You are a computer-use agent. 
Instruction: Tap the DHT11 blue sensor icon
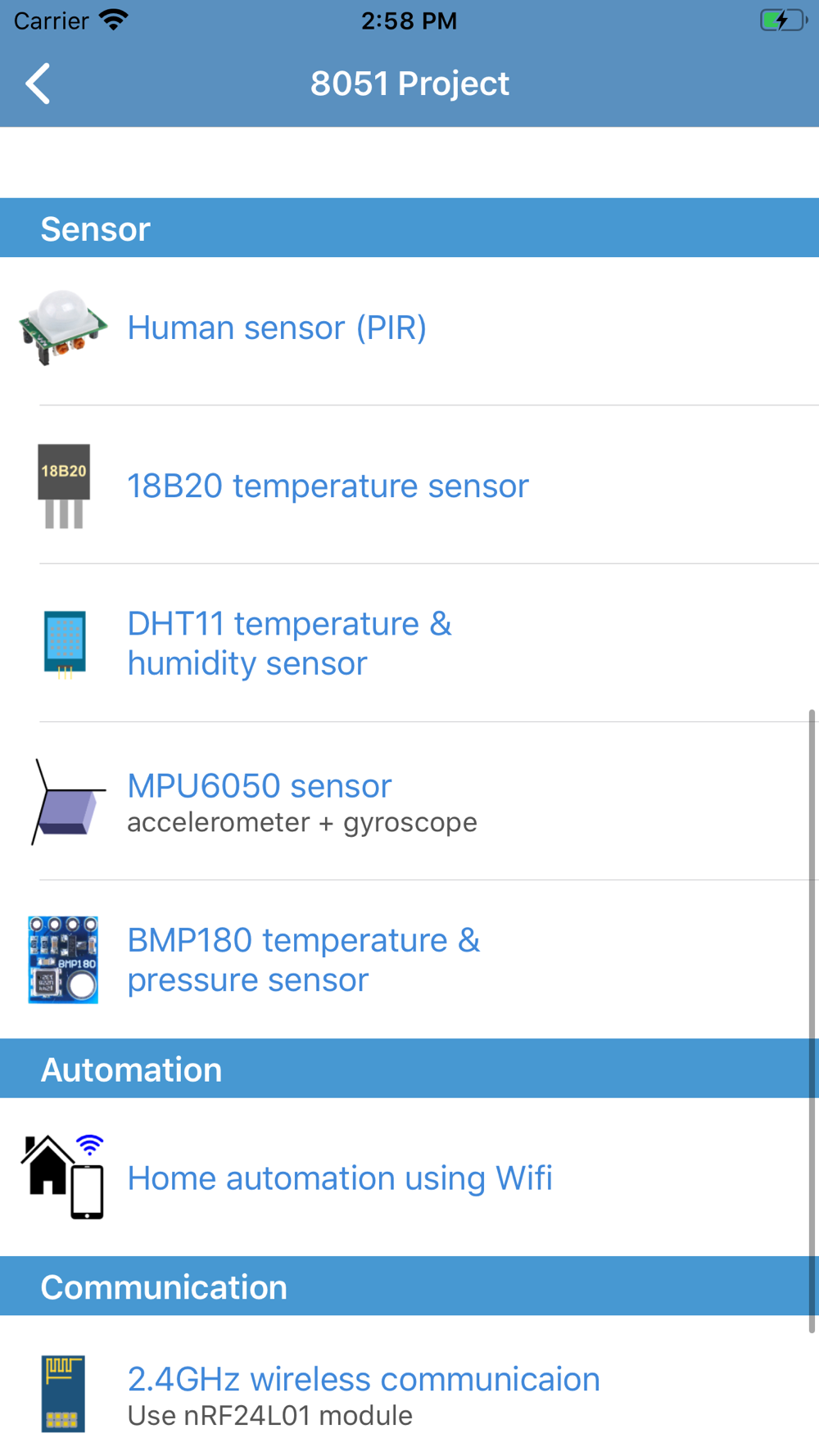(65, 644)
